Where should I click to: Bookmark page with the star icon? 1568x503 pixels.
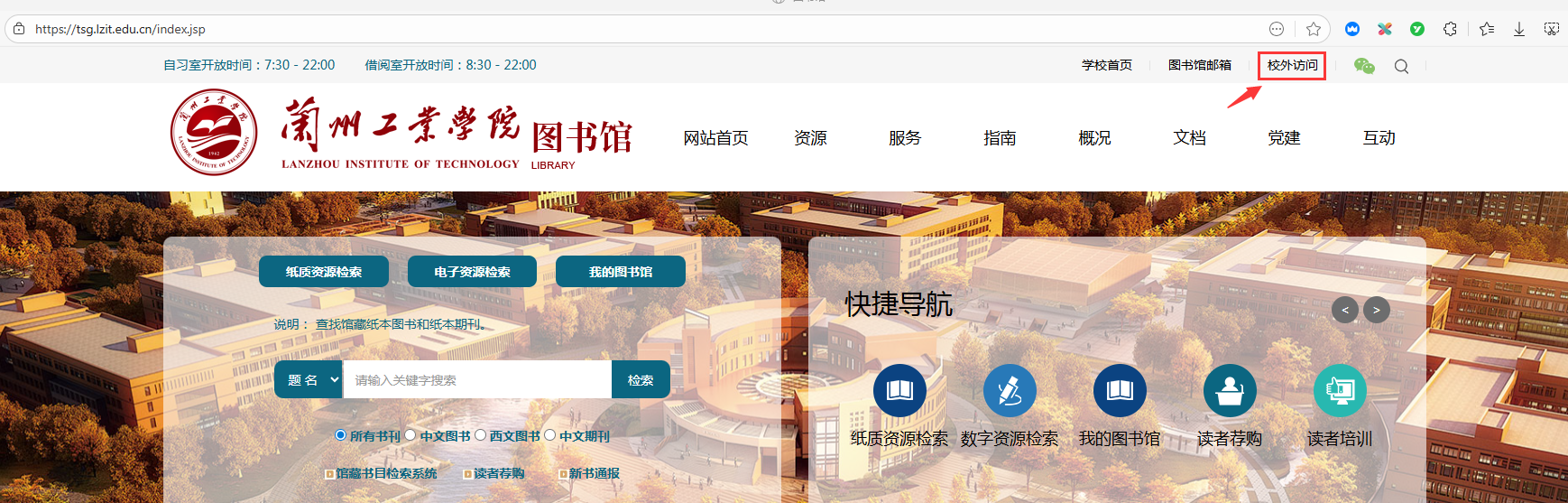coord(1314,29)
